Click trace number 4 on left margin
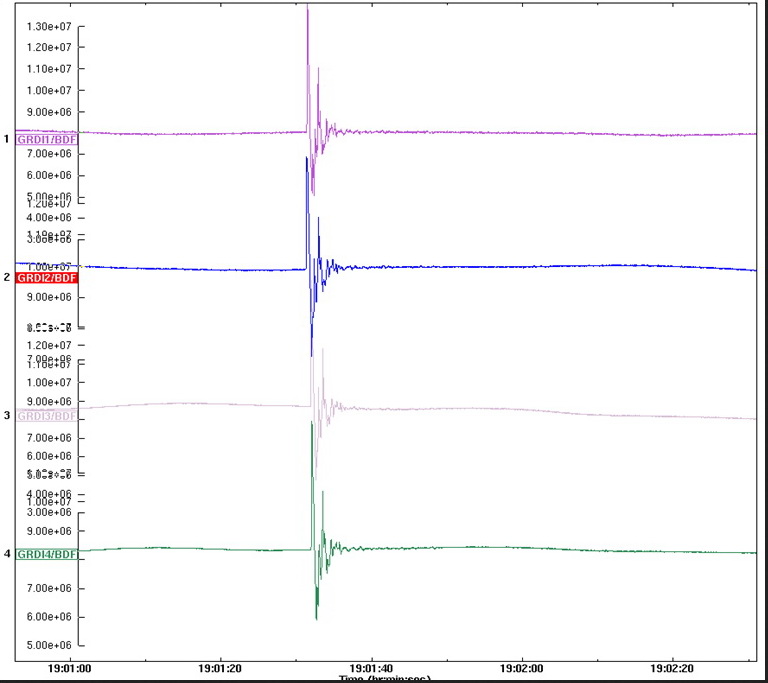 pos(7,553)
